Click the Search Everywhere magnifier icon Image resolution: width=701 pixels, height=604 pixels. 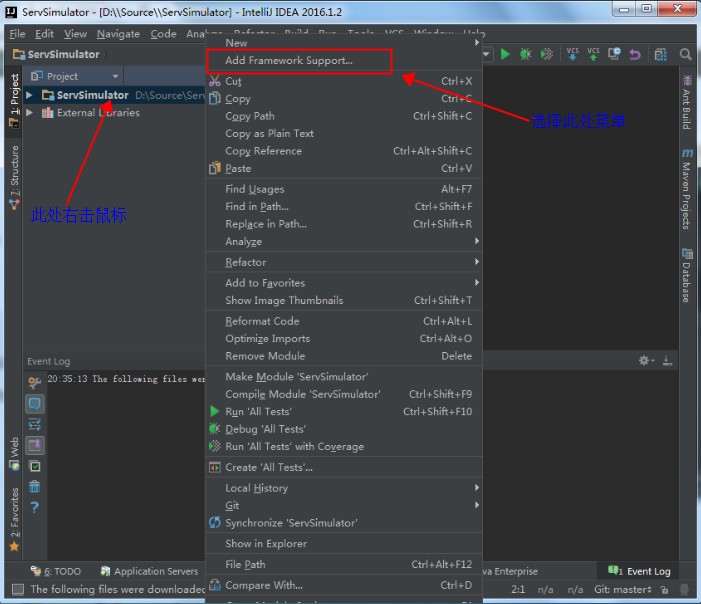click(685, 55)
